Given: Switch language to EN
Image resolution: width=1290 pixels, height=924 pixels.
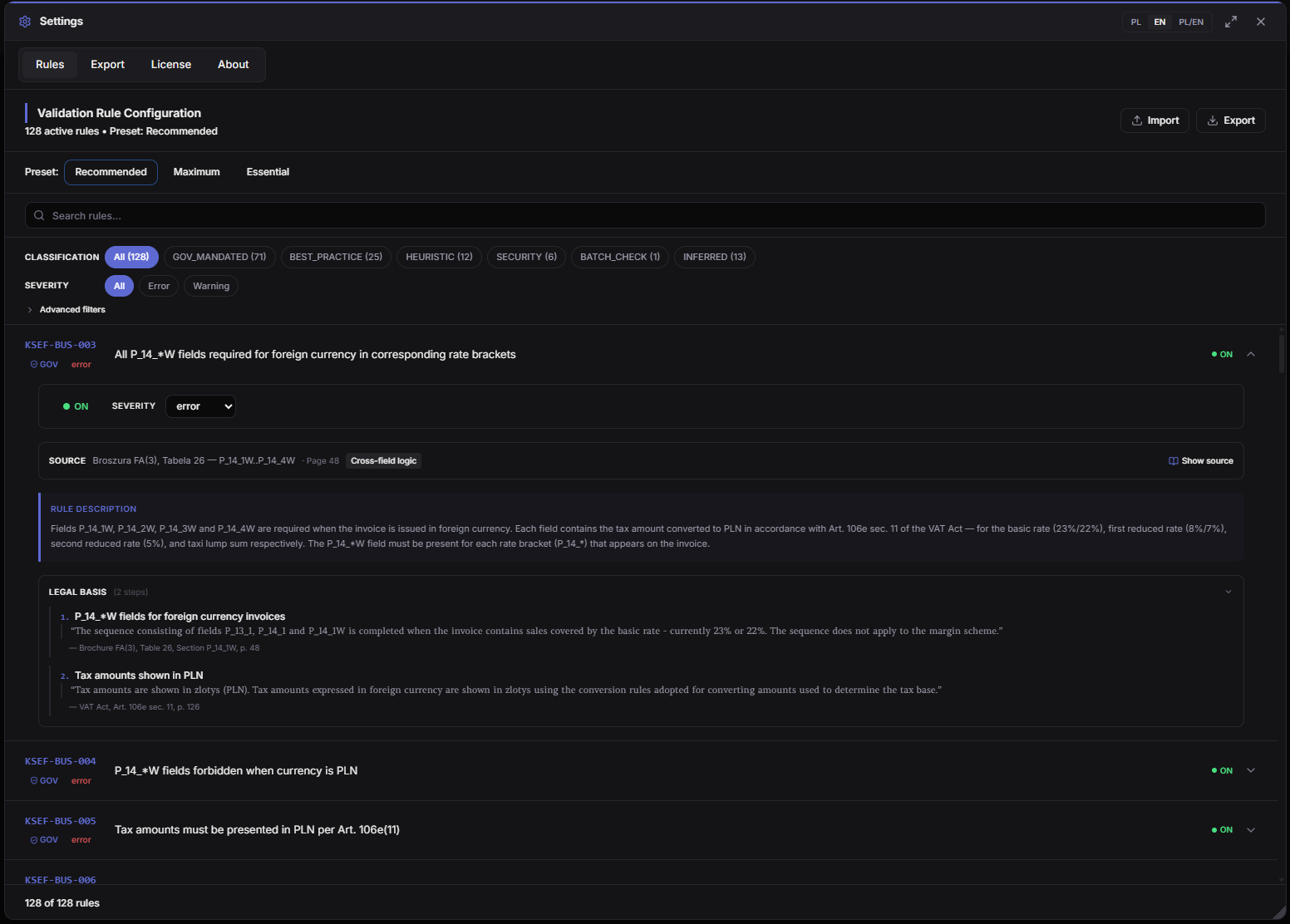Looking at the screenshot, I should coord(1160,22).
